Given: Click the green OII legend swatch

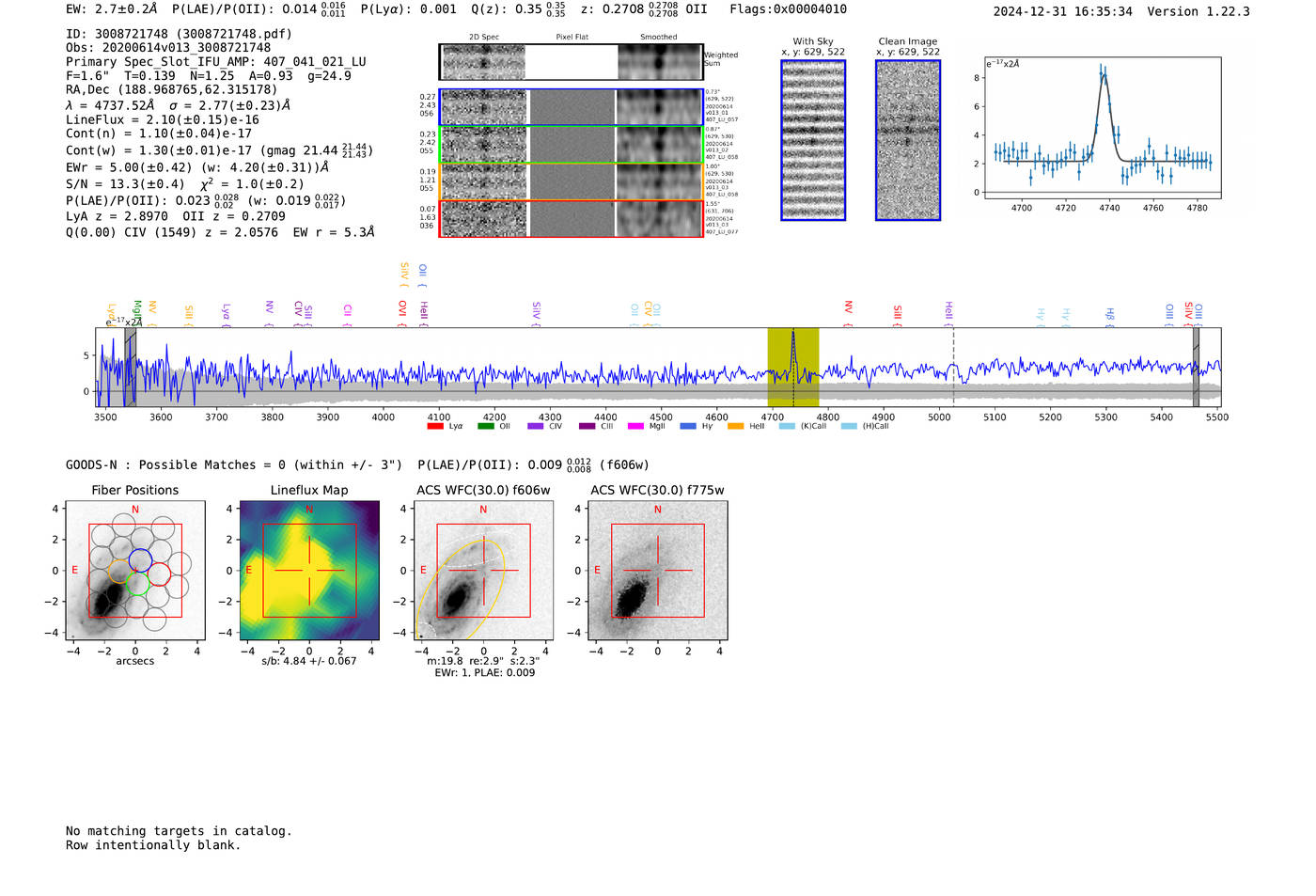Looking at the screenshot, I should [x=486, y=427].
